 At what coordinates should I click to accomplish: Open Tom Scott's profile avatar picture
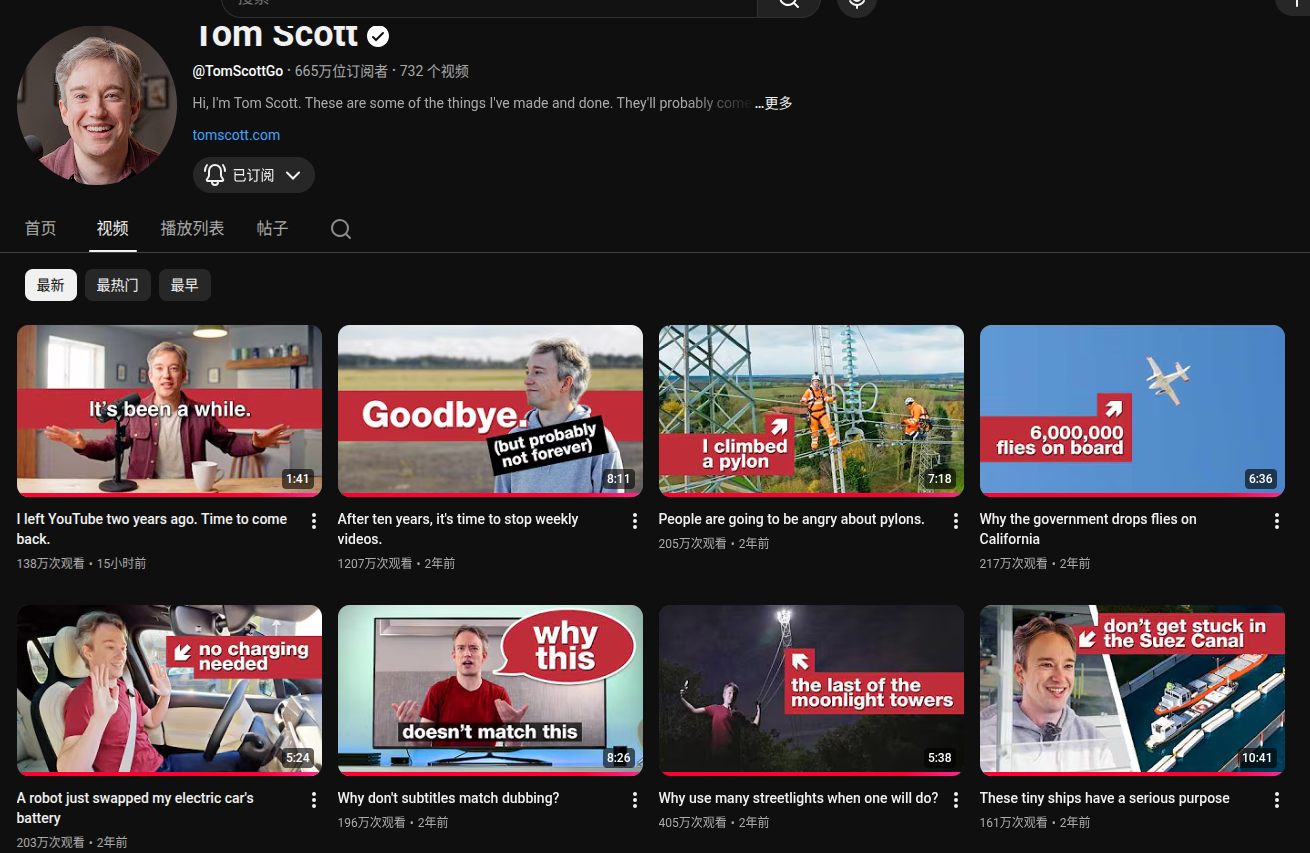click(x=97, y=105)
